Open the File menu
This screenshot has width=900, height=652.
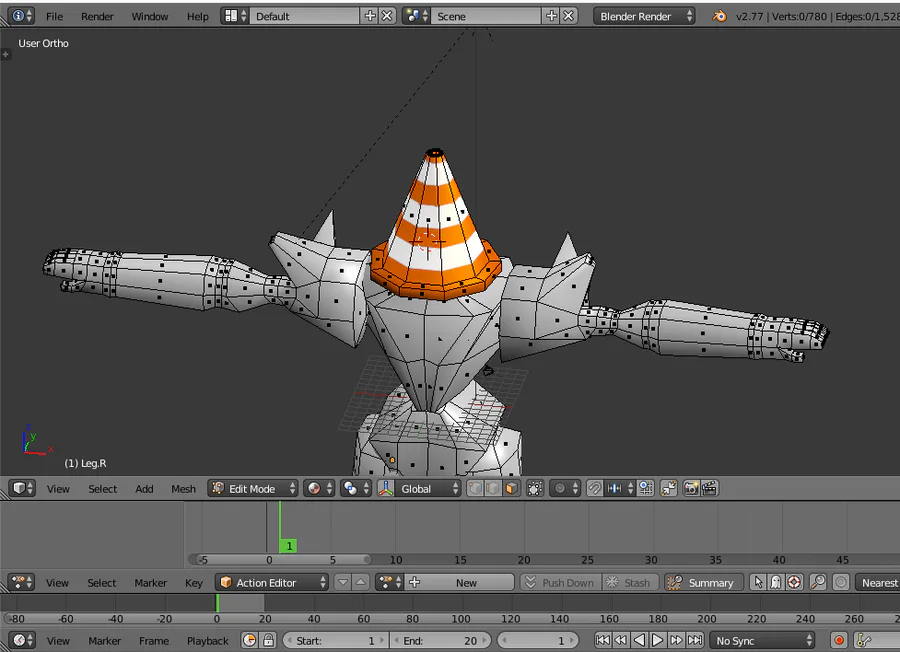coord(55,17)
